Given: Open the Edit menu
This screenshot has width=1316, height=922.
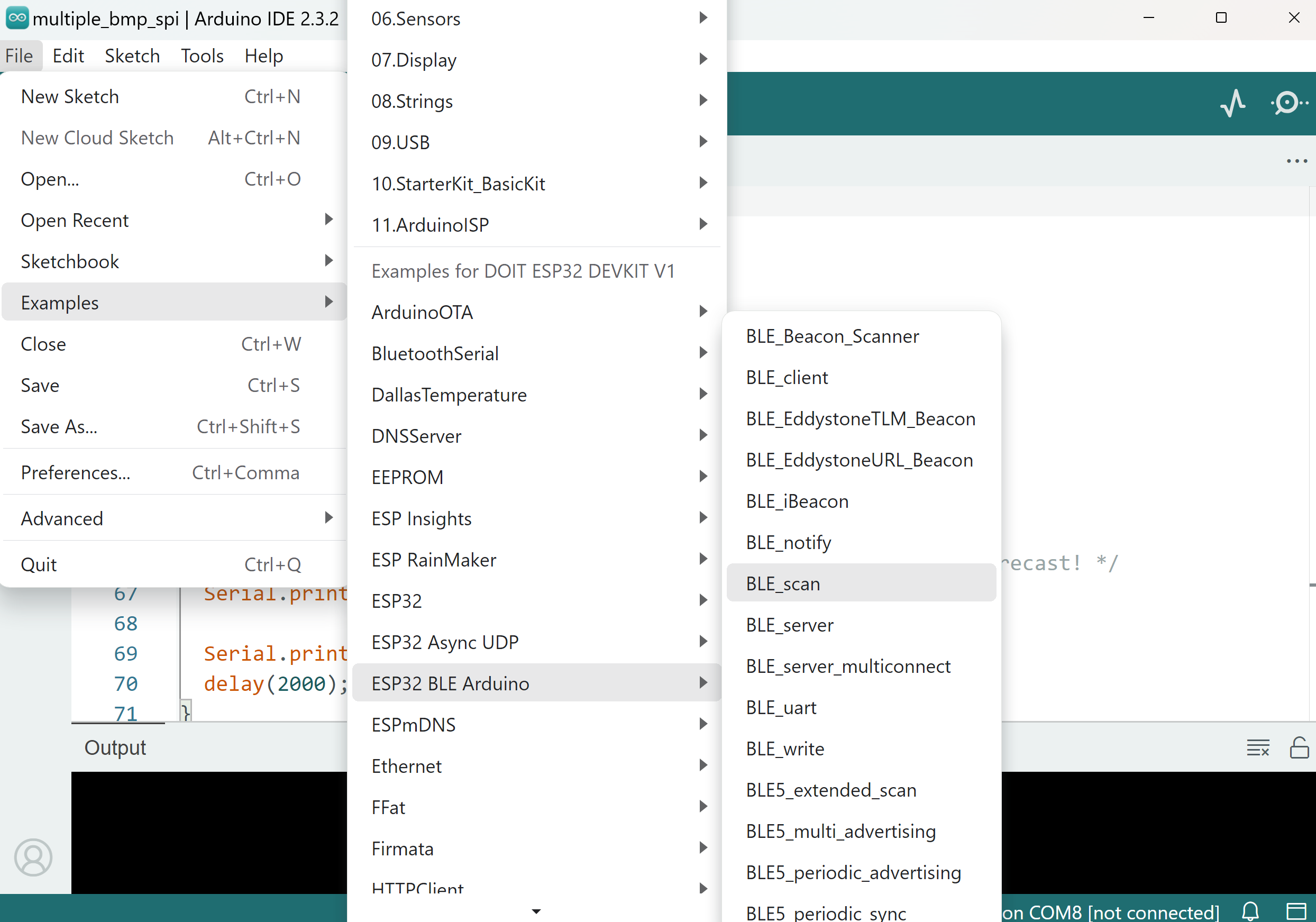Looking at the screenshot, I should pos(68,56).
